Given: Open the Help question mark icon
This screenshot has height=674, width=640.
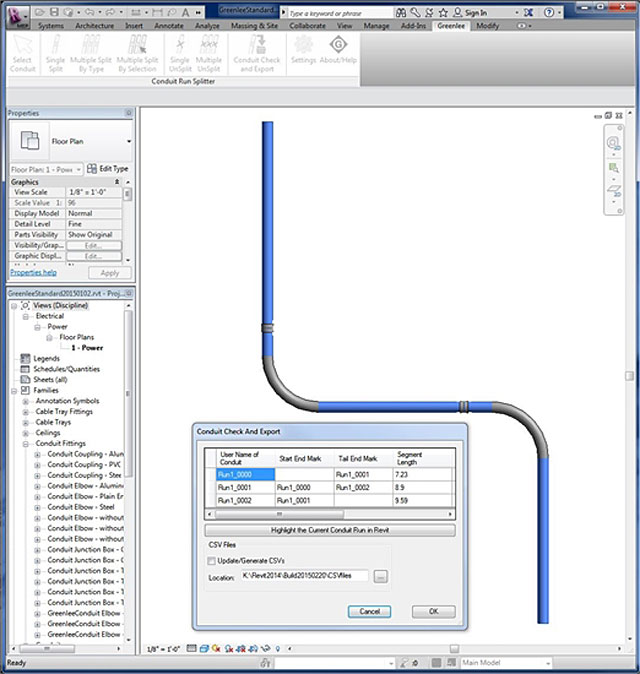Looking at the screenshot, I should click(549, 13).
